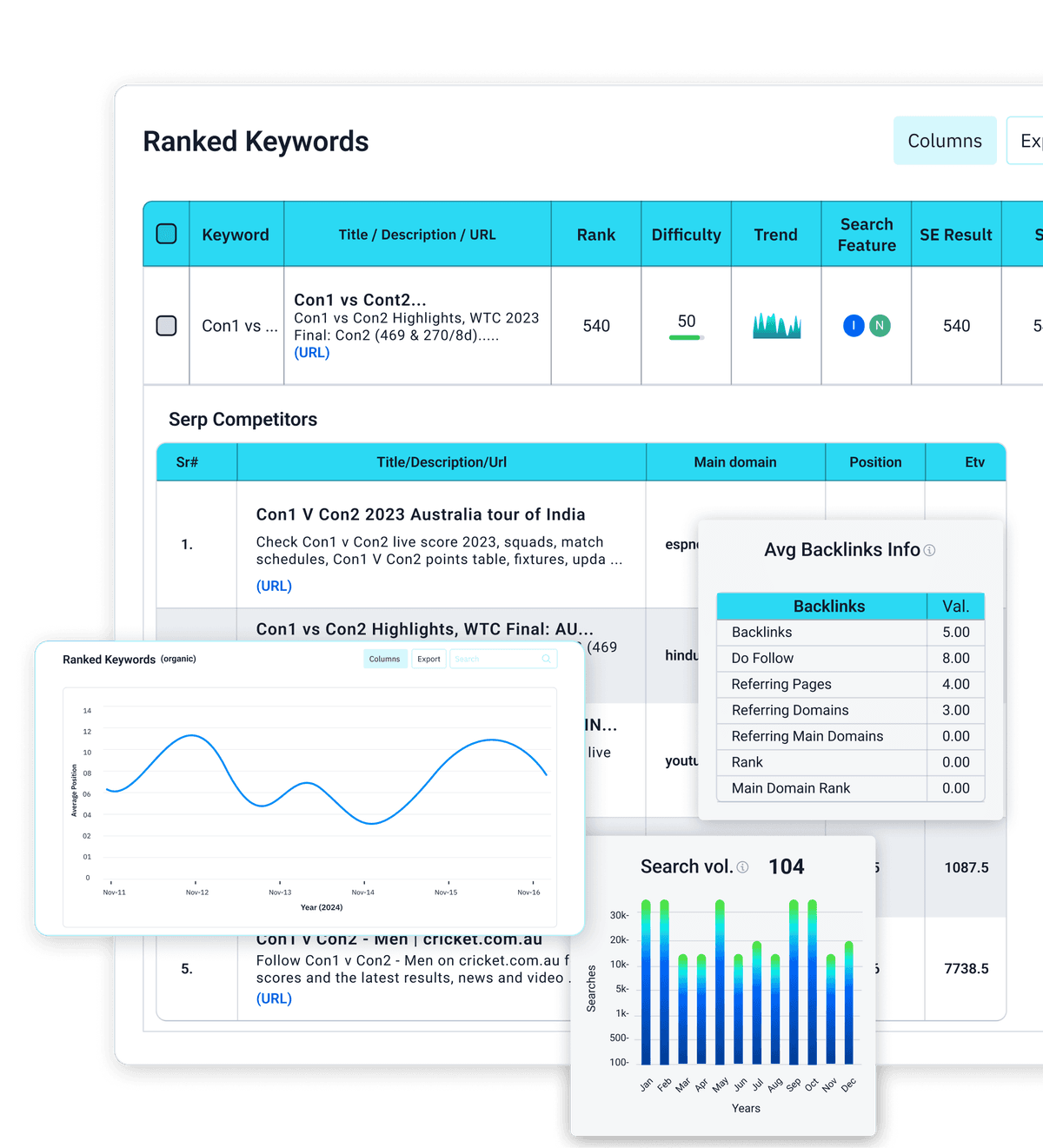Click the large Columns button
This screenshot has height=1148, width=1043.
point(945,141)
